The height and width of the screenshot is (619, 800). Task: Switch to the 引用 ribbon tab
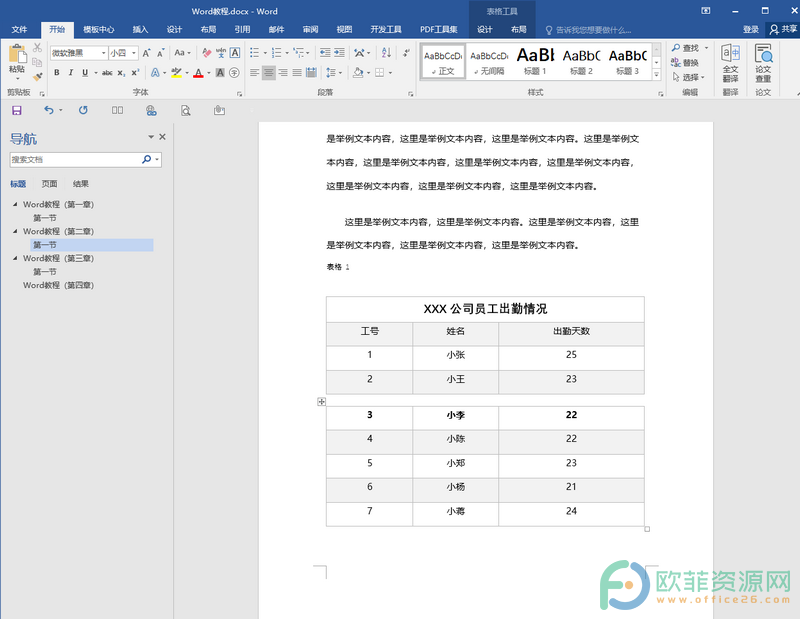(x=242, y=30)
